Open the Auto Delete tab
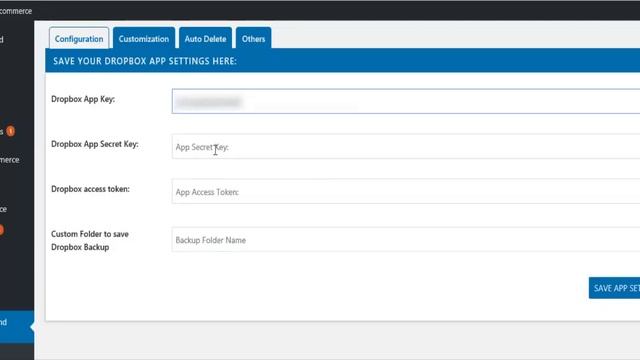This screenshot has width=640, height=360. (205, 38)
